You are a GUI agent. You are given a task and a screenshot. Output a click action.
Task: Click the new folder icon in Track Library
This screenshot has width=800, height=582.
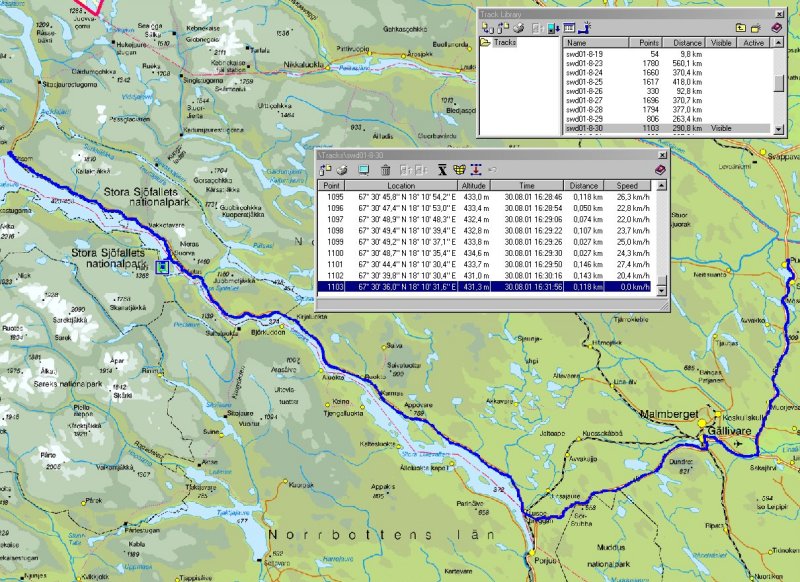[754, 28]
